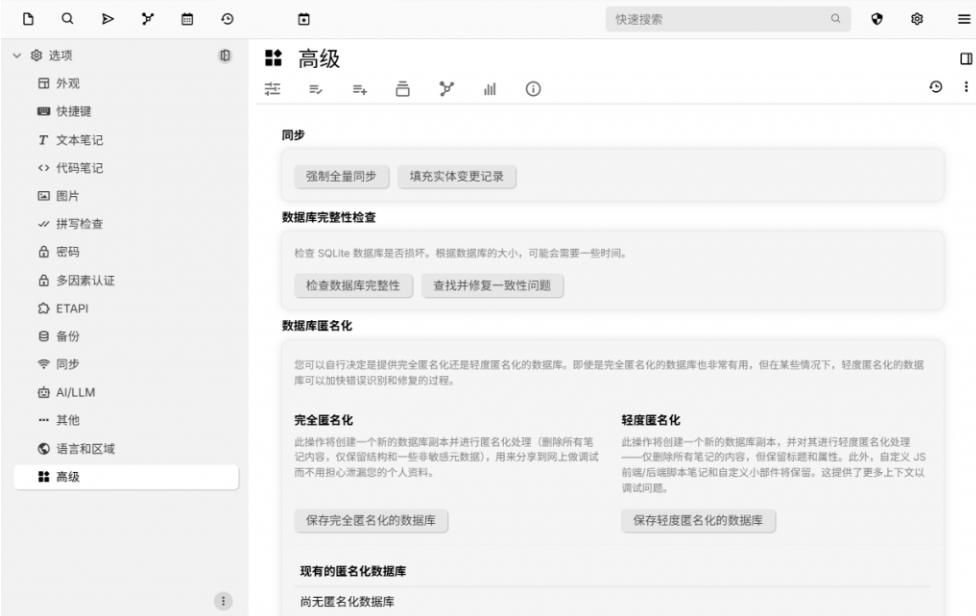The width and height of the screenshot is (976, 616).
Task: Open note statistics via the bar chart icon
Action: (x=491, y=89)
